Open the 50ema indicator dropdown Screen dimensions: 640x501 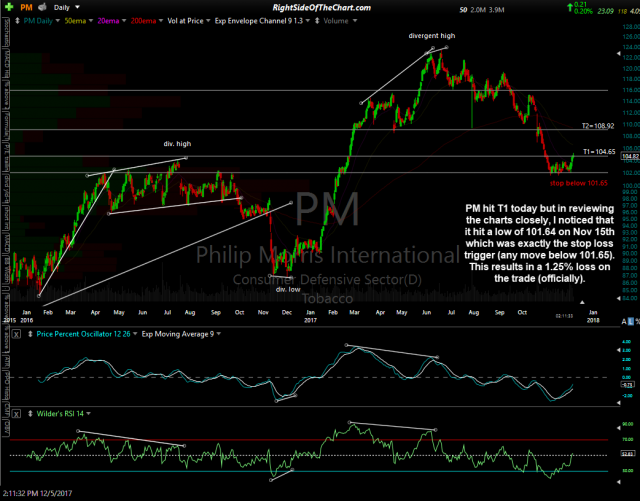91,20
